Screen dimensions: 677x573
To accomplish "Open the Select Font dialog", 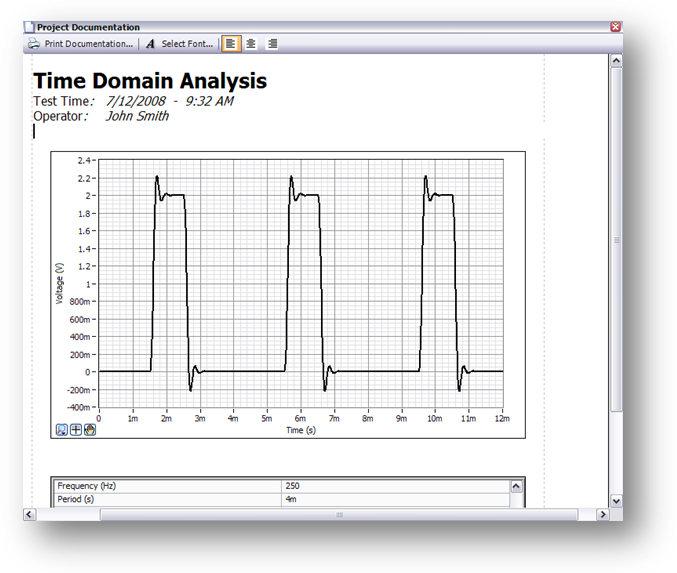I will (186, 44).
